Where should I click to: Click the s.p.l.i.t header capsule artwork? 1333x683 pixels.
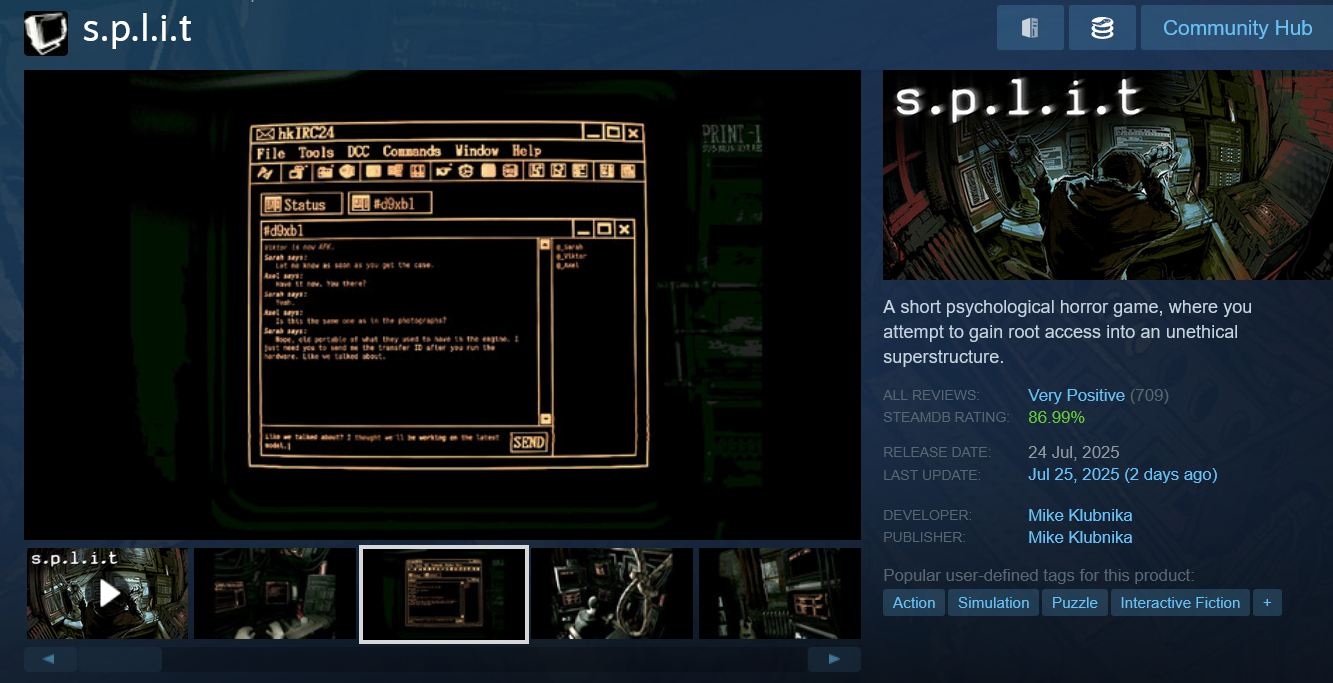tap(1107, 175)
